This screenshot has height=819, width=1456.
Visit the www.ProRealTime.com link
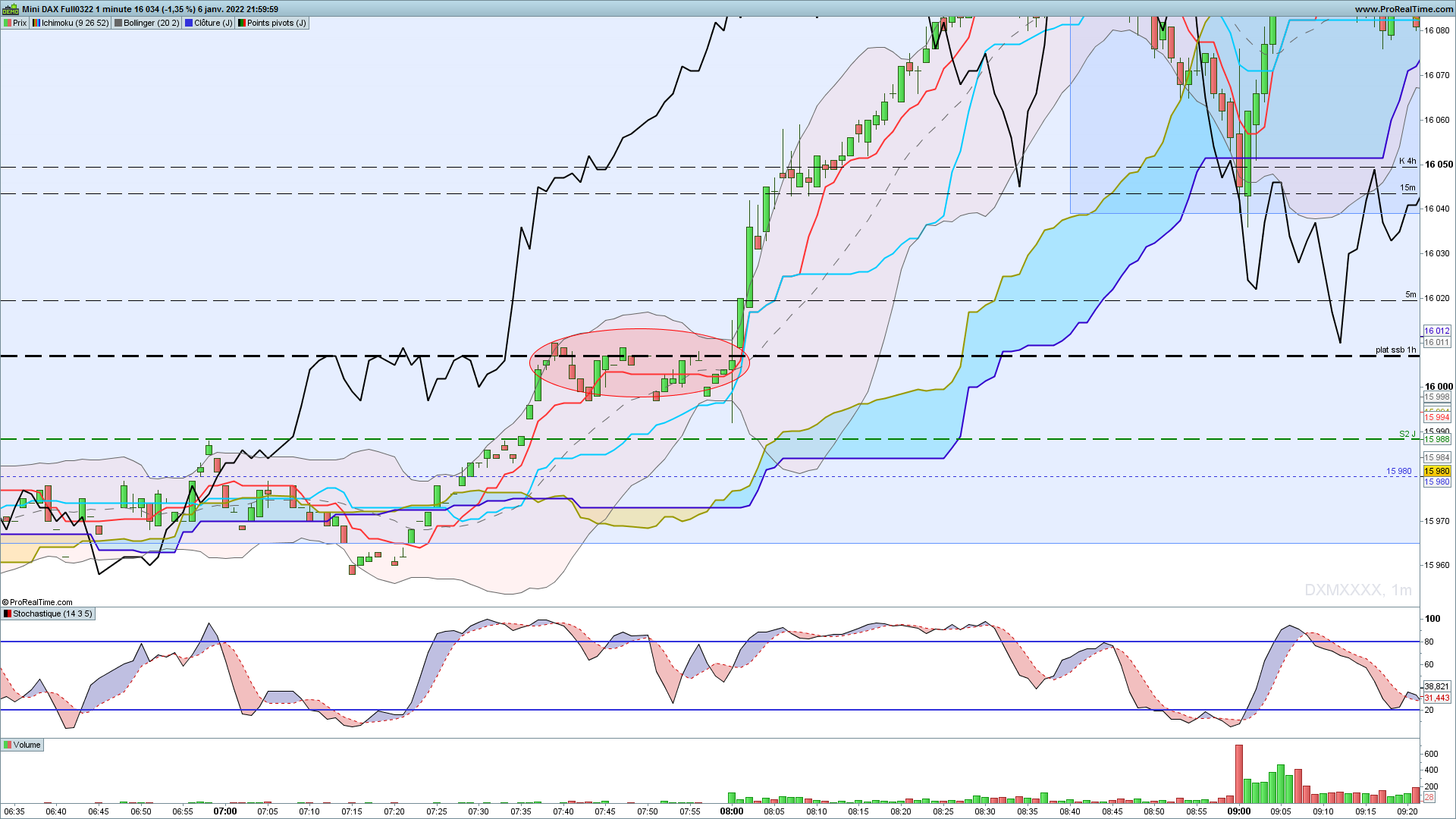(x=1404, y=9)
